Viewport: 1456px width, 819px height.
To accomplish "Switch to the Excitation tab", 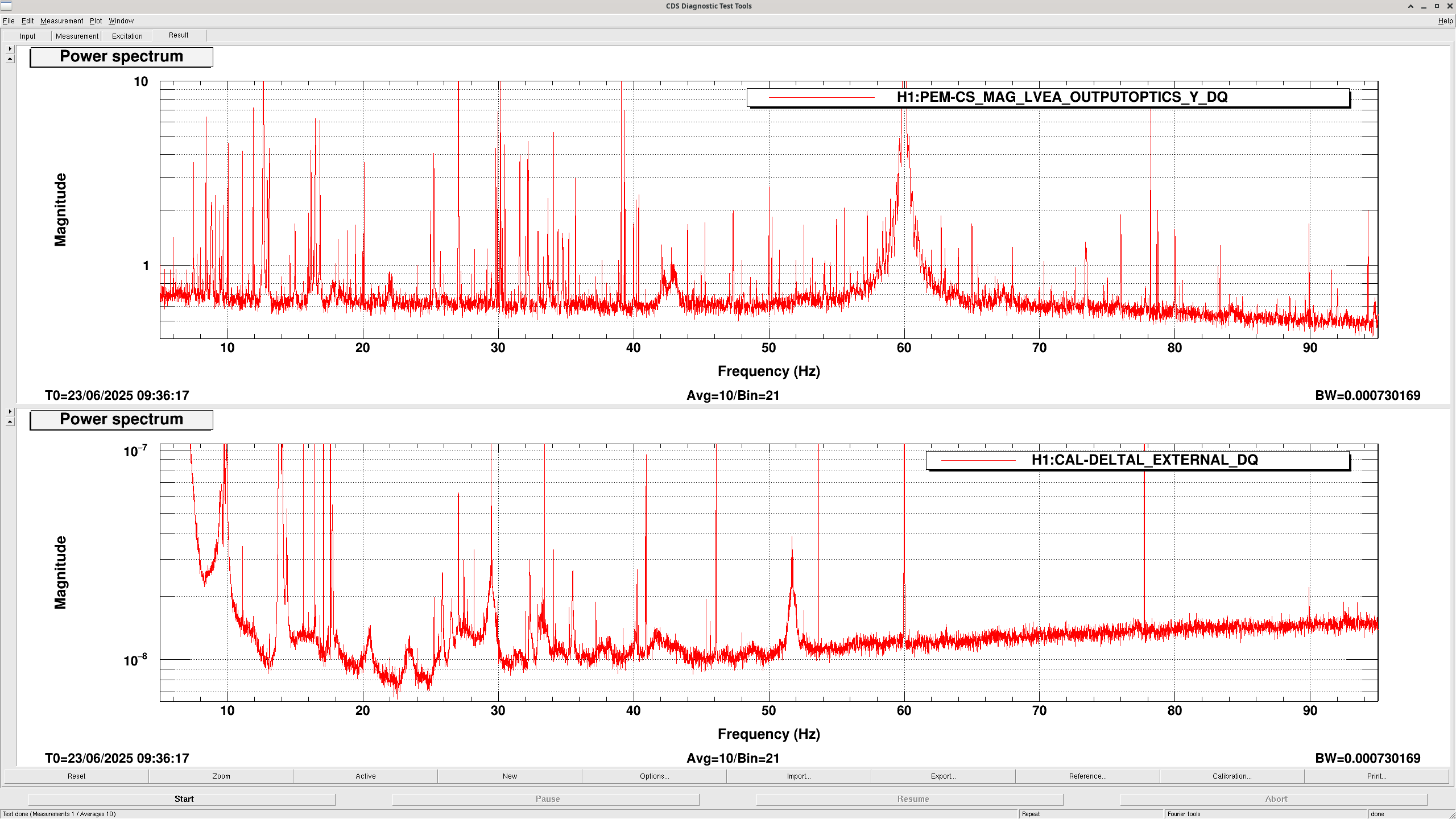I will [127, 36].
